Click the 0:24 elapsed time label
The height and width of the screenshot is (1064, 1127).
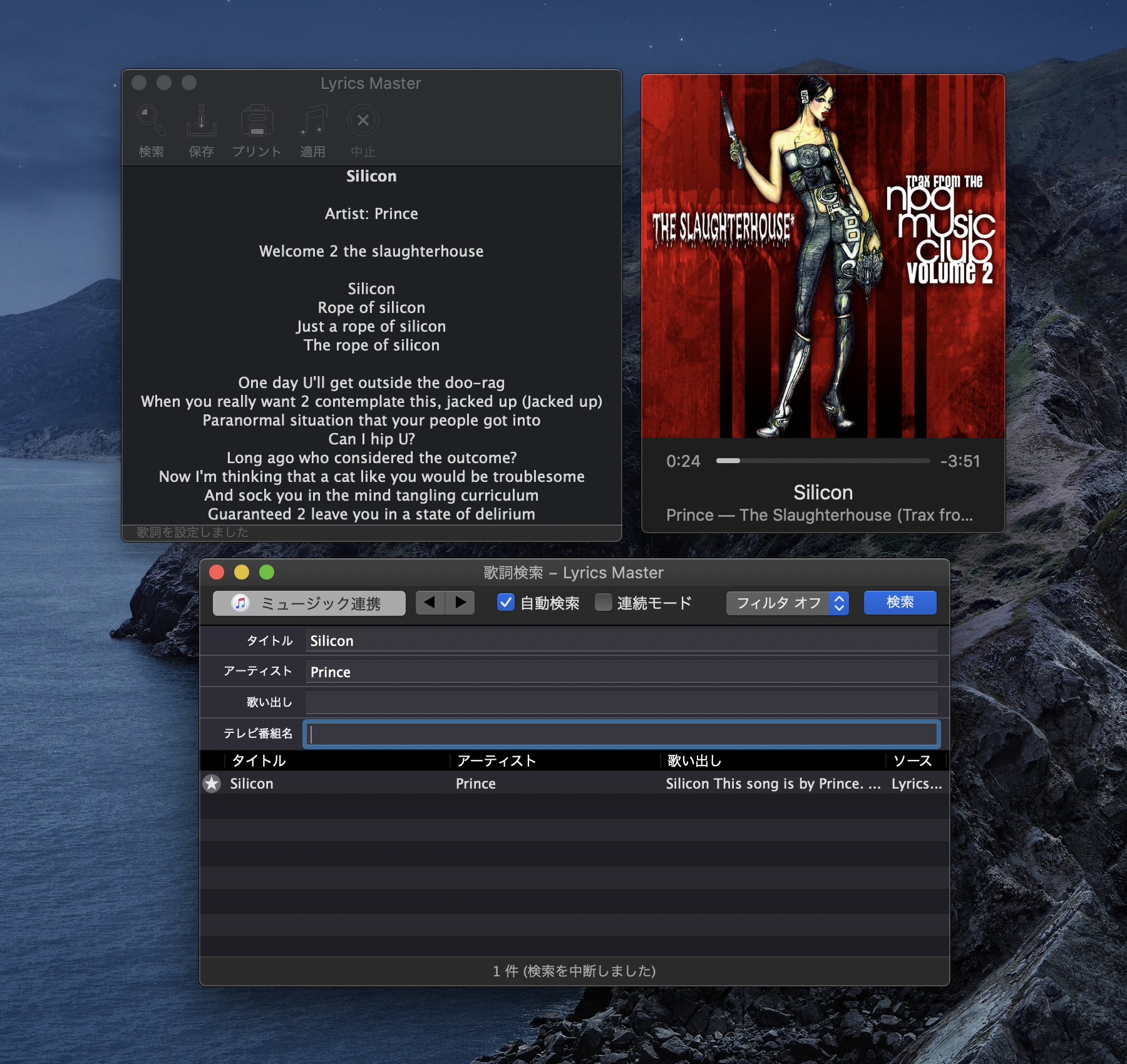pos(683,461)
